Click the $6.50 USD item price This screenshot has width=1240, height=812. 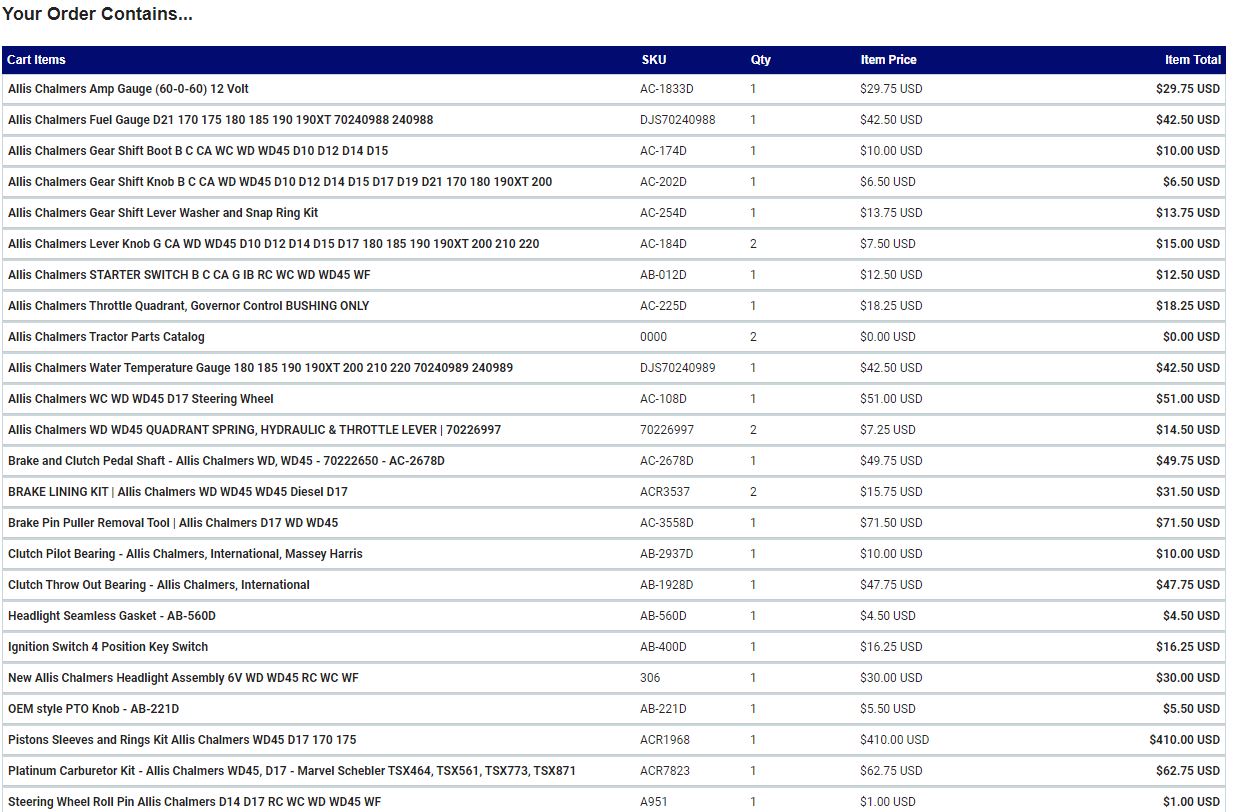888,182
